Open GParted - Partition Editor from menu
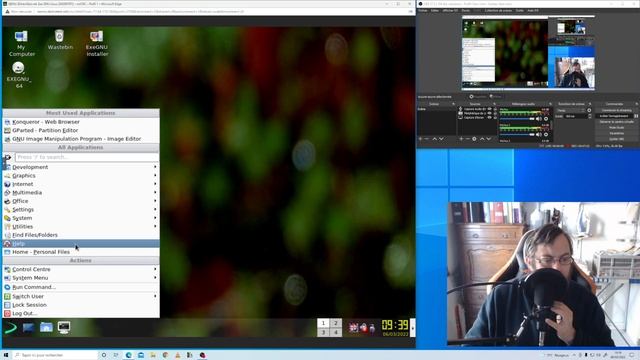Image resolution: width=640 pixels, height=360 pixels. pyautogui.click(x=81, y=130)
